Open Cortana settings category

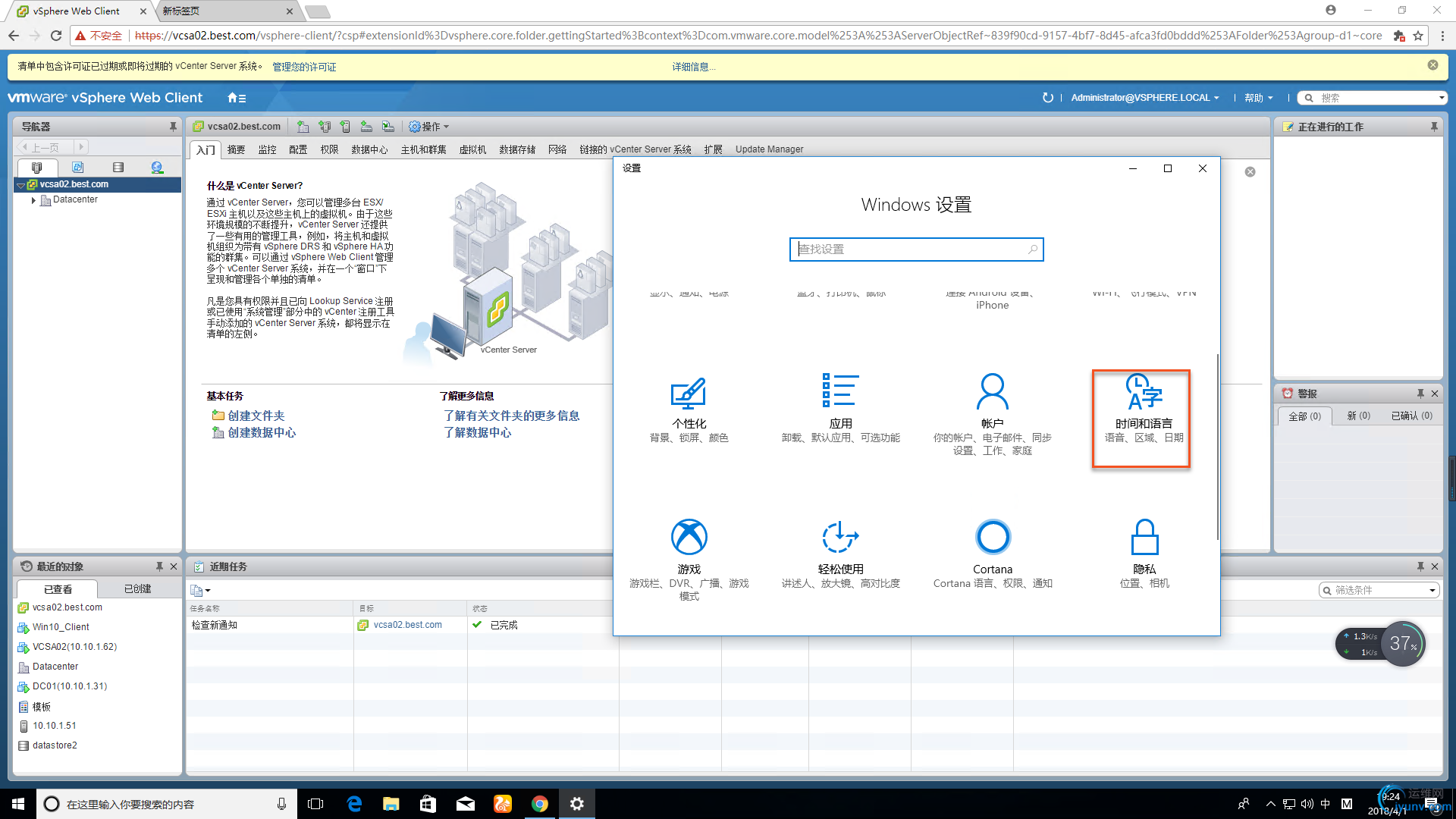click(992, 554)
